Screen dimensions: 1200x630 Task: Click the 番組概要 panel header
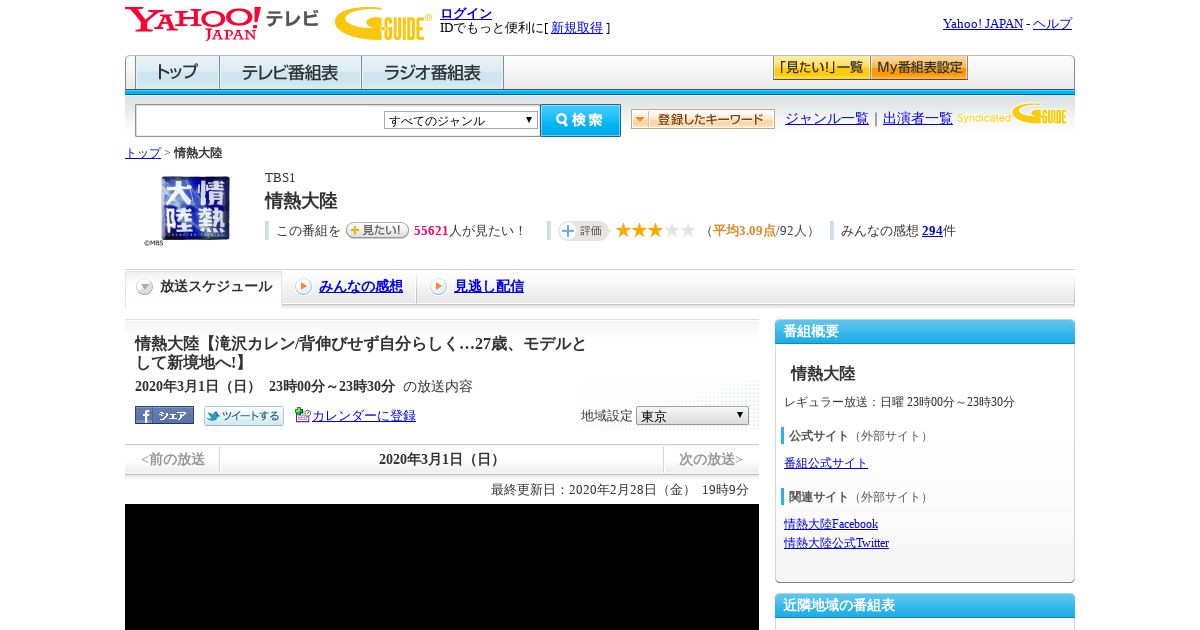coord(925,332)
